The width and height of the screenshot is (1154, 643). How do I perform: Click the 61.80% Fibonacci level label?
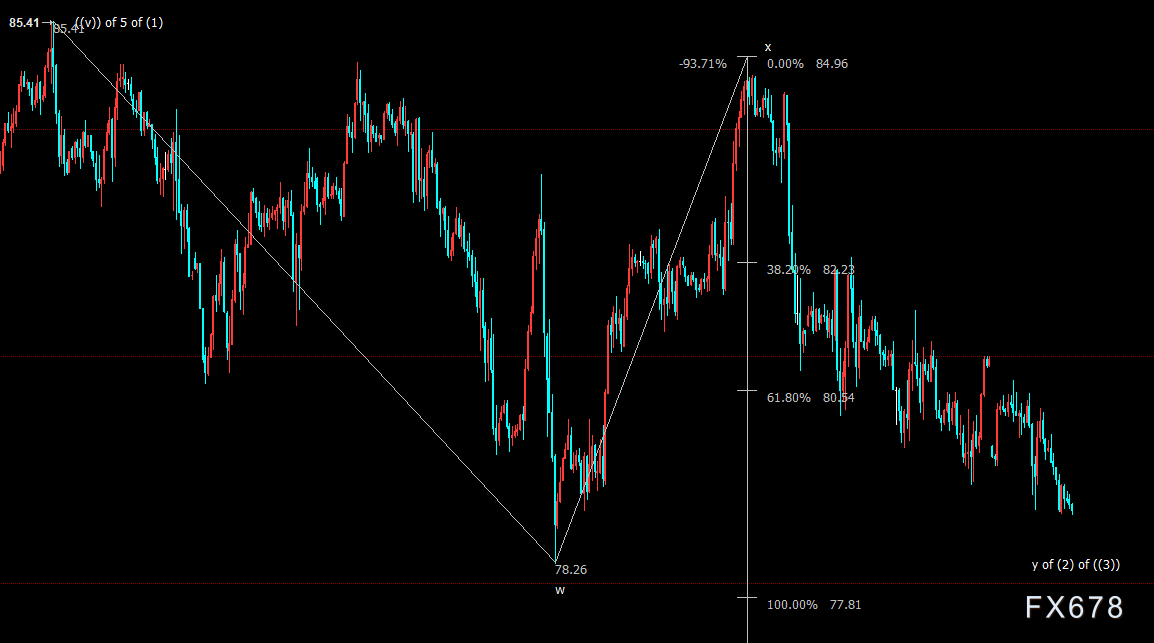788,398
